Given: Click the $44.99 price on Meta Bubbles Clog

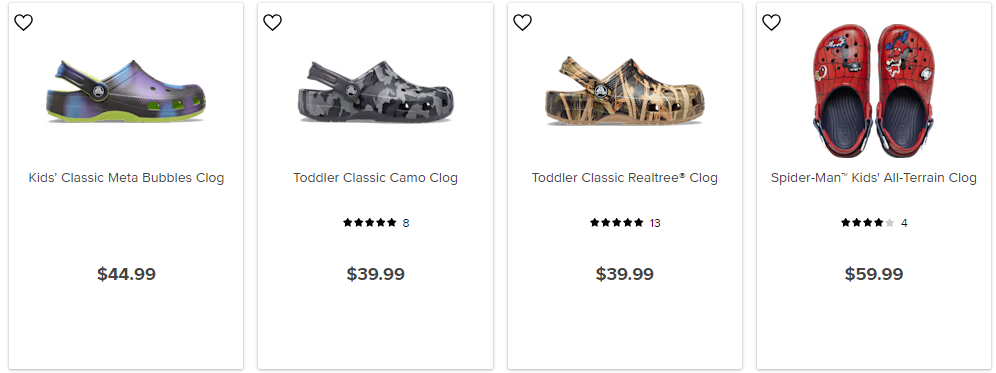Looking at the screenshot, I should 126,274.
